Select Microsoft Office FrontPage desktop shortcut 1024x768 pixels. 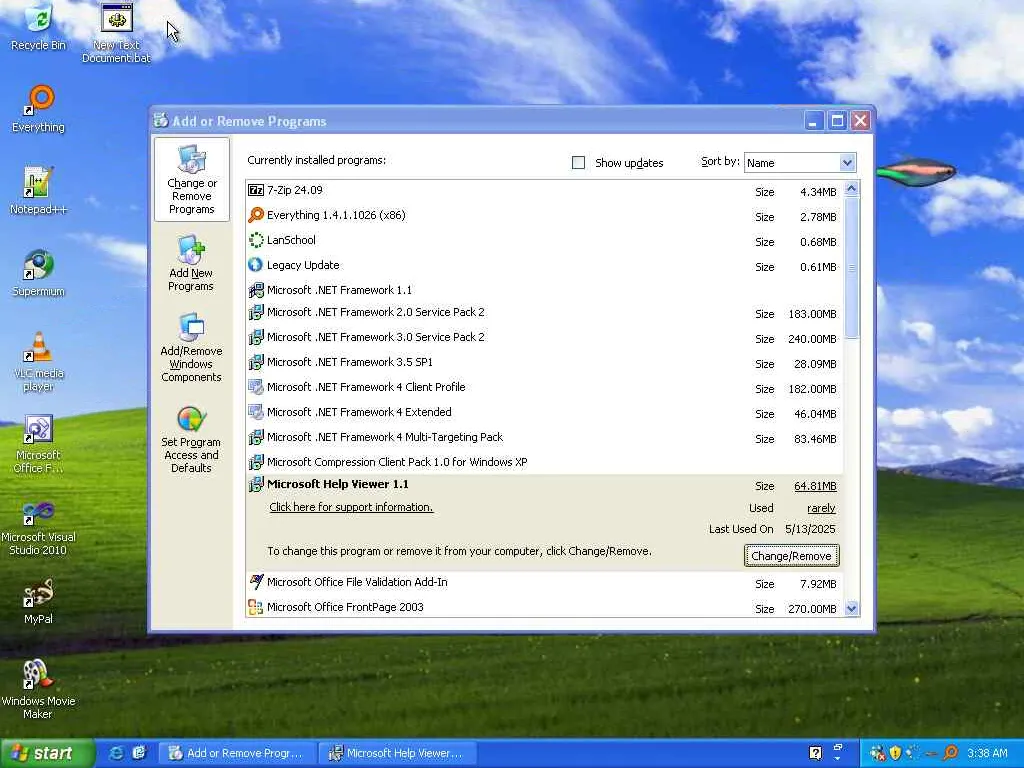(x=39, y=444)
